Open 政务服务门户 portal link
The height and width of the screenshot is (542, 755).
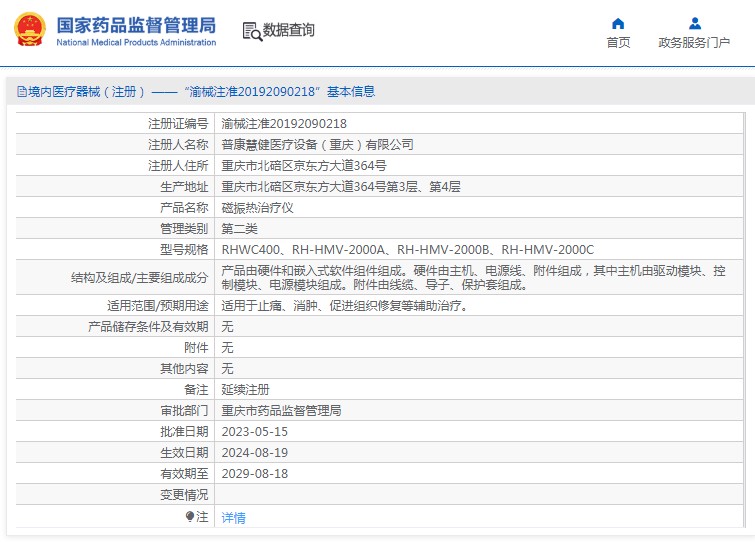click(x=694, y=43)
